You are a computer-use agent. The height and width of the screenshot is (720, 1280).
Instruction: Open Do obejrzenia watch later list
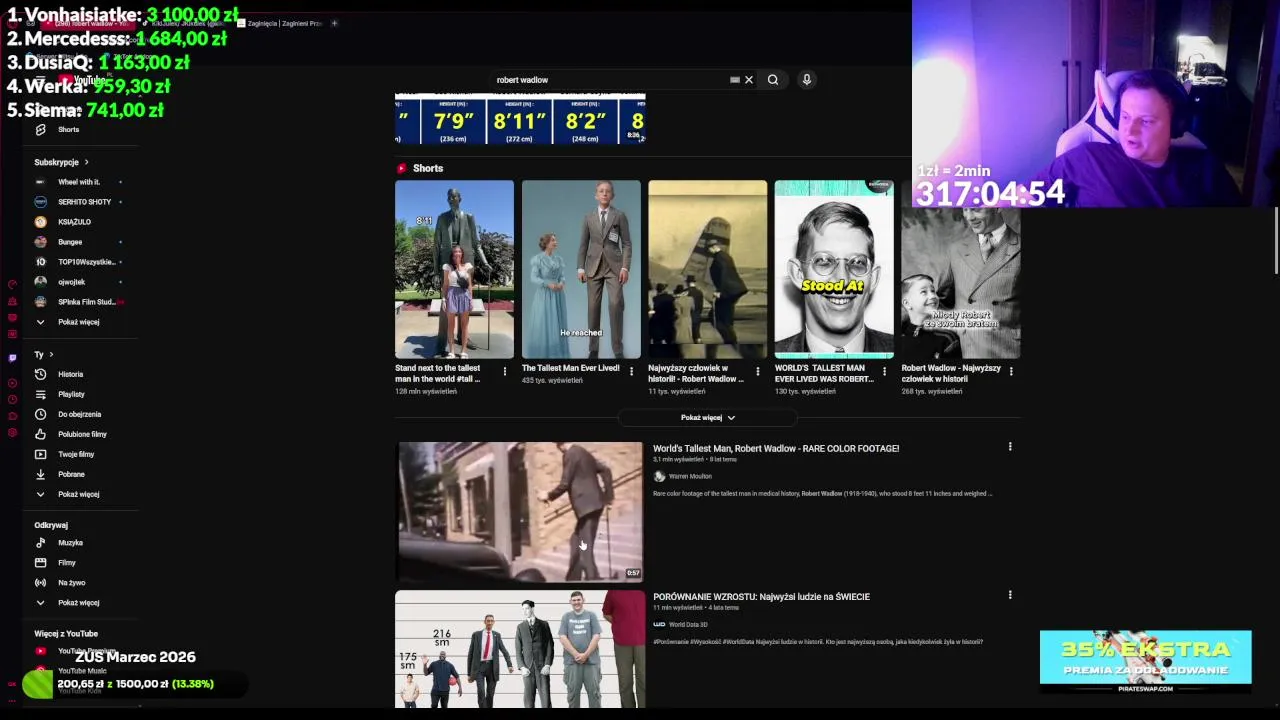coord(78,414)
